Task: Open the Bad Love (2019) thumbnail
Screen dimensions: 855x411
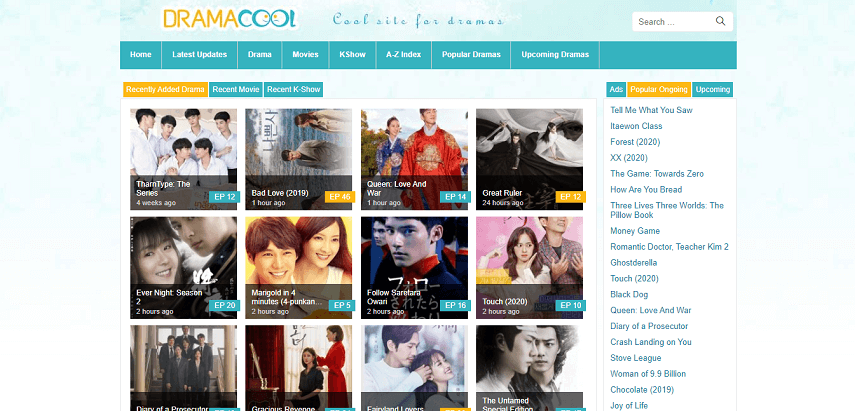Action: coord(298,159)
